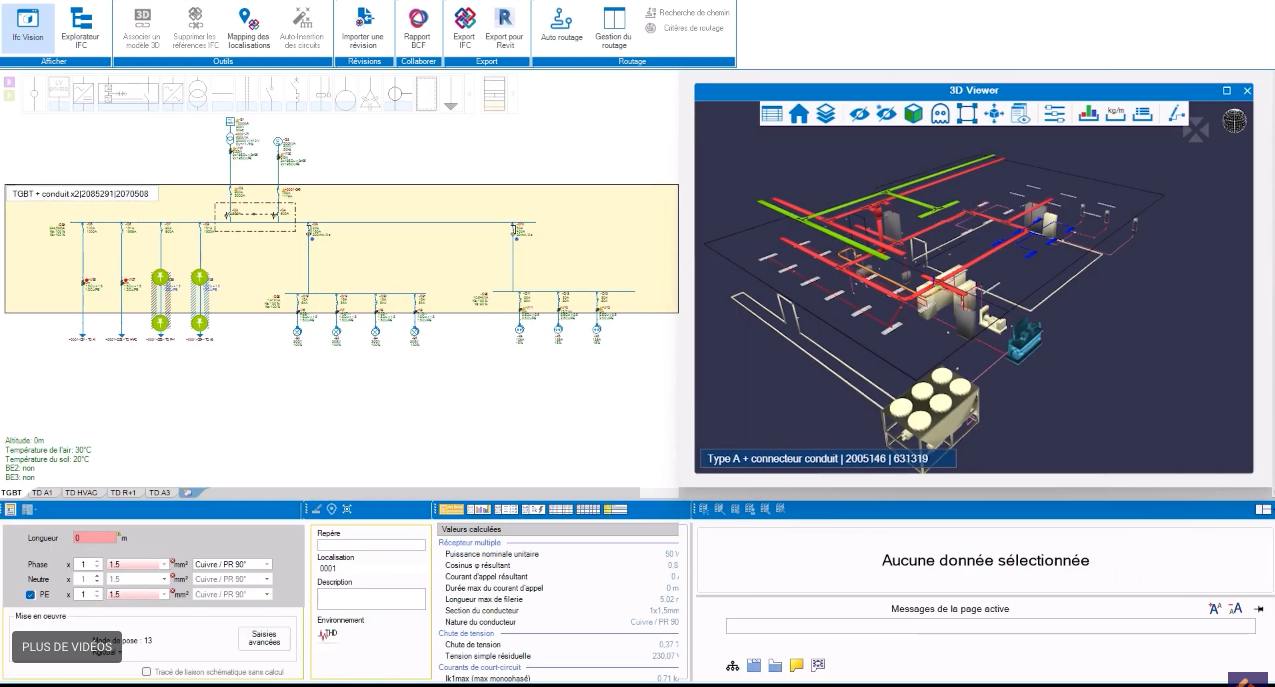Screen dimensions: 1275x687
Task: Click the home view icon in 3D Viewer
Action: 798,114
